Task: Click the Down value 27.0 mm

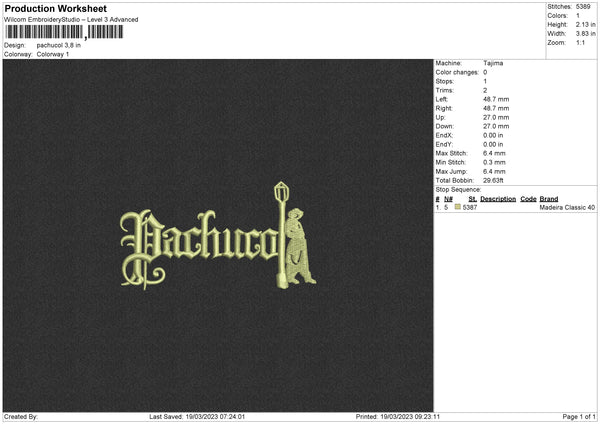Action: coord(496,126)
